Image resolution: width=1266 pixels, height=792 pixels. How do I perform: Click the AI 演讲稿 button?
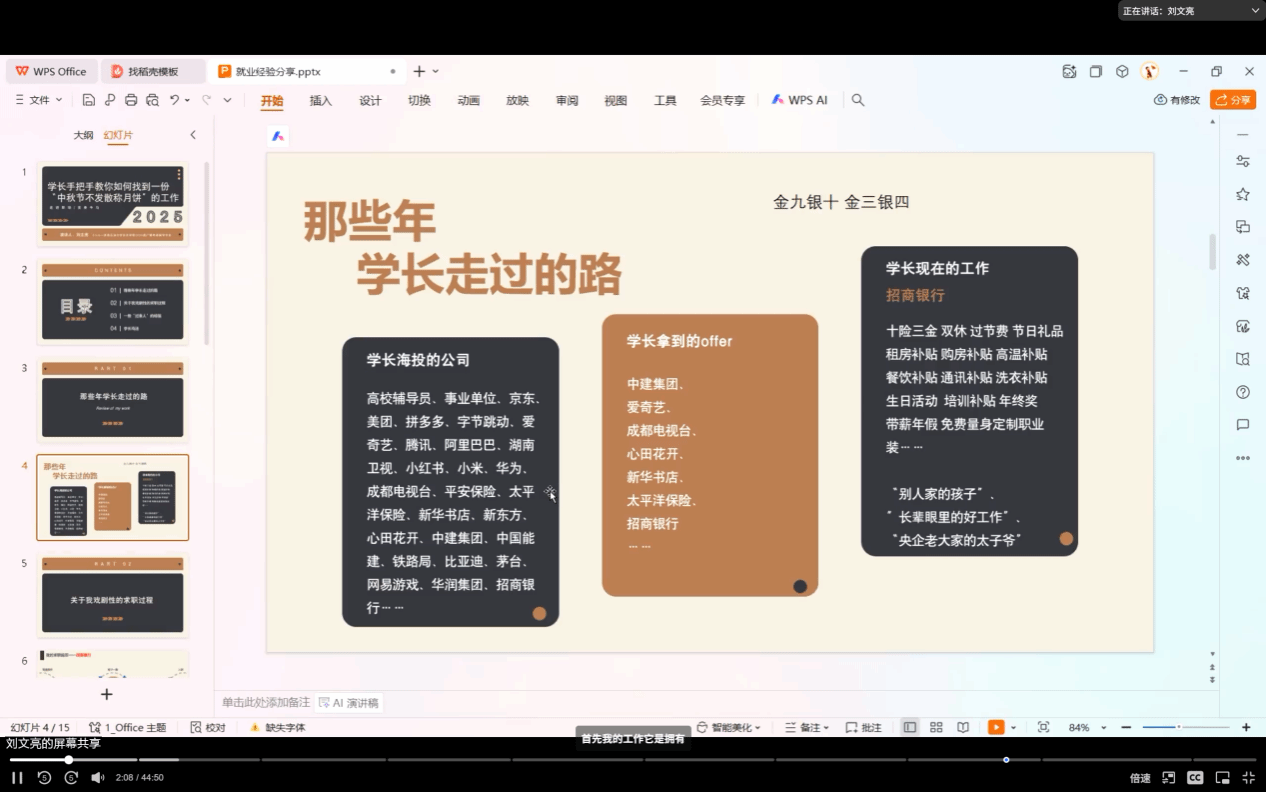[348, 703]
